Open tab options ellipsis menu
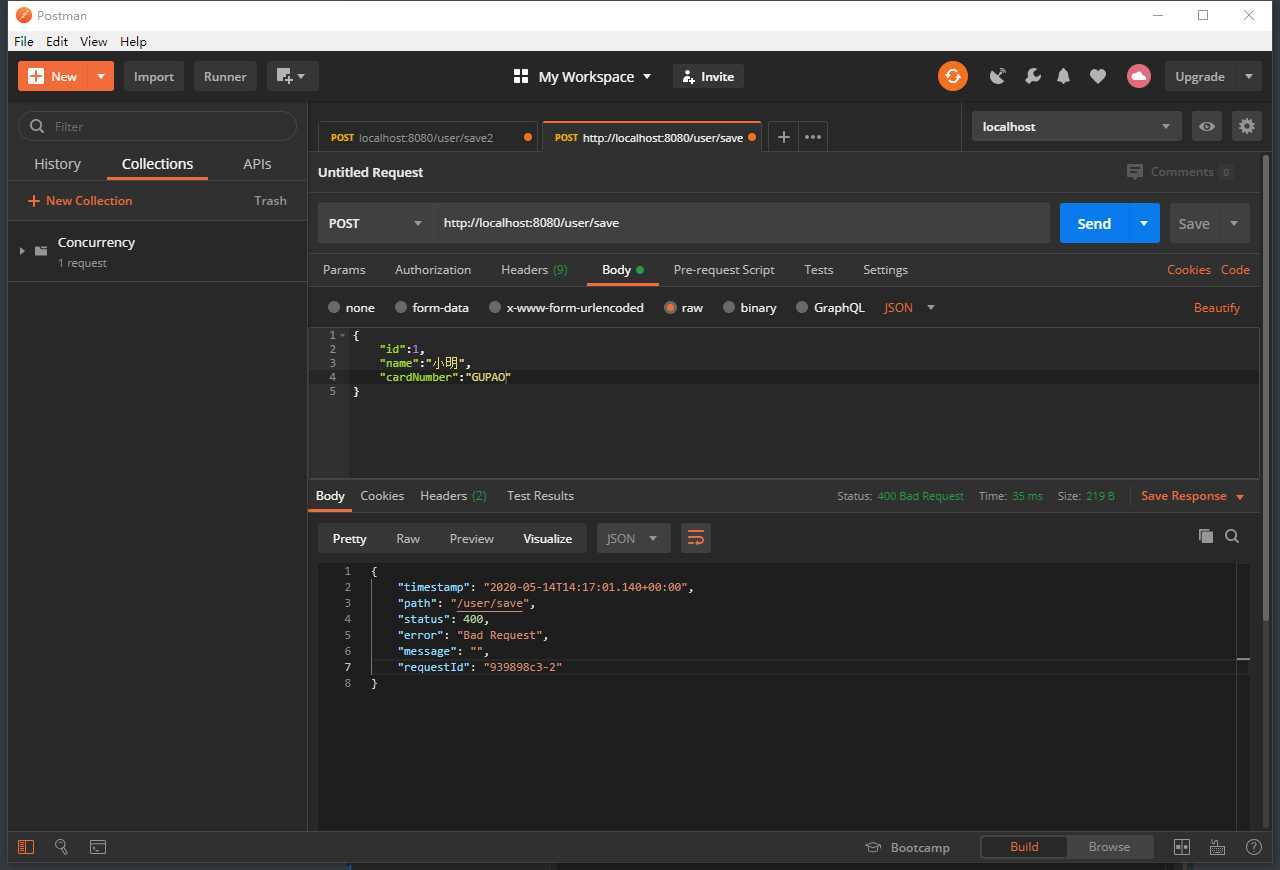This screenshot has width=1280, height=870. 813,137
